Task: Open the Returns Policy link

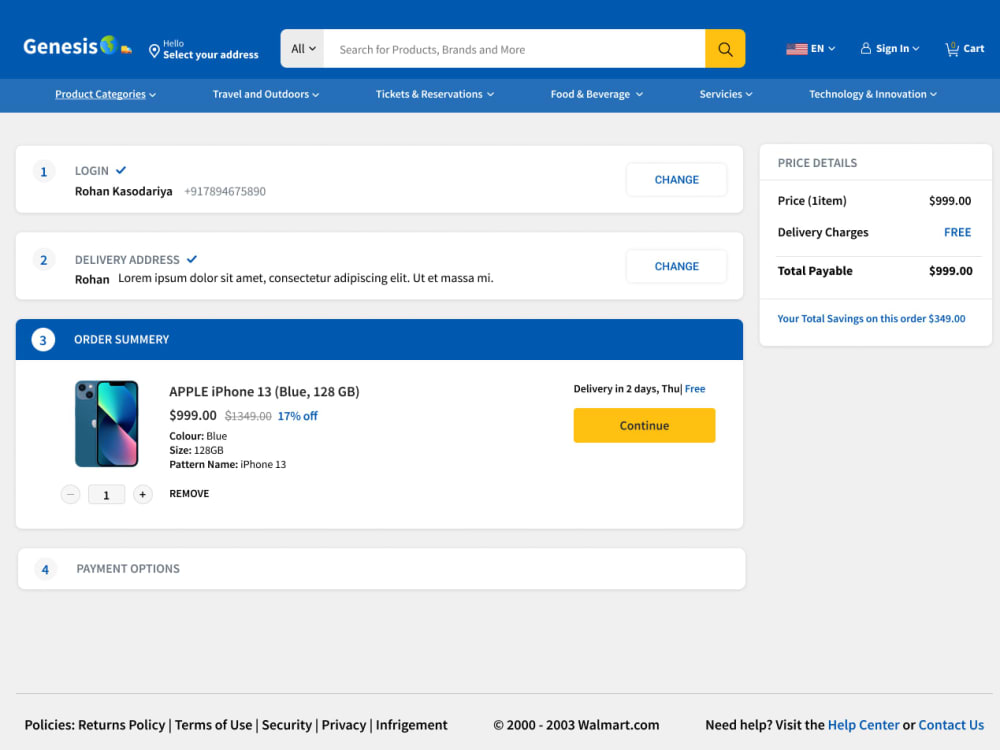Action: 121,725
